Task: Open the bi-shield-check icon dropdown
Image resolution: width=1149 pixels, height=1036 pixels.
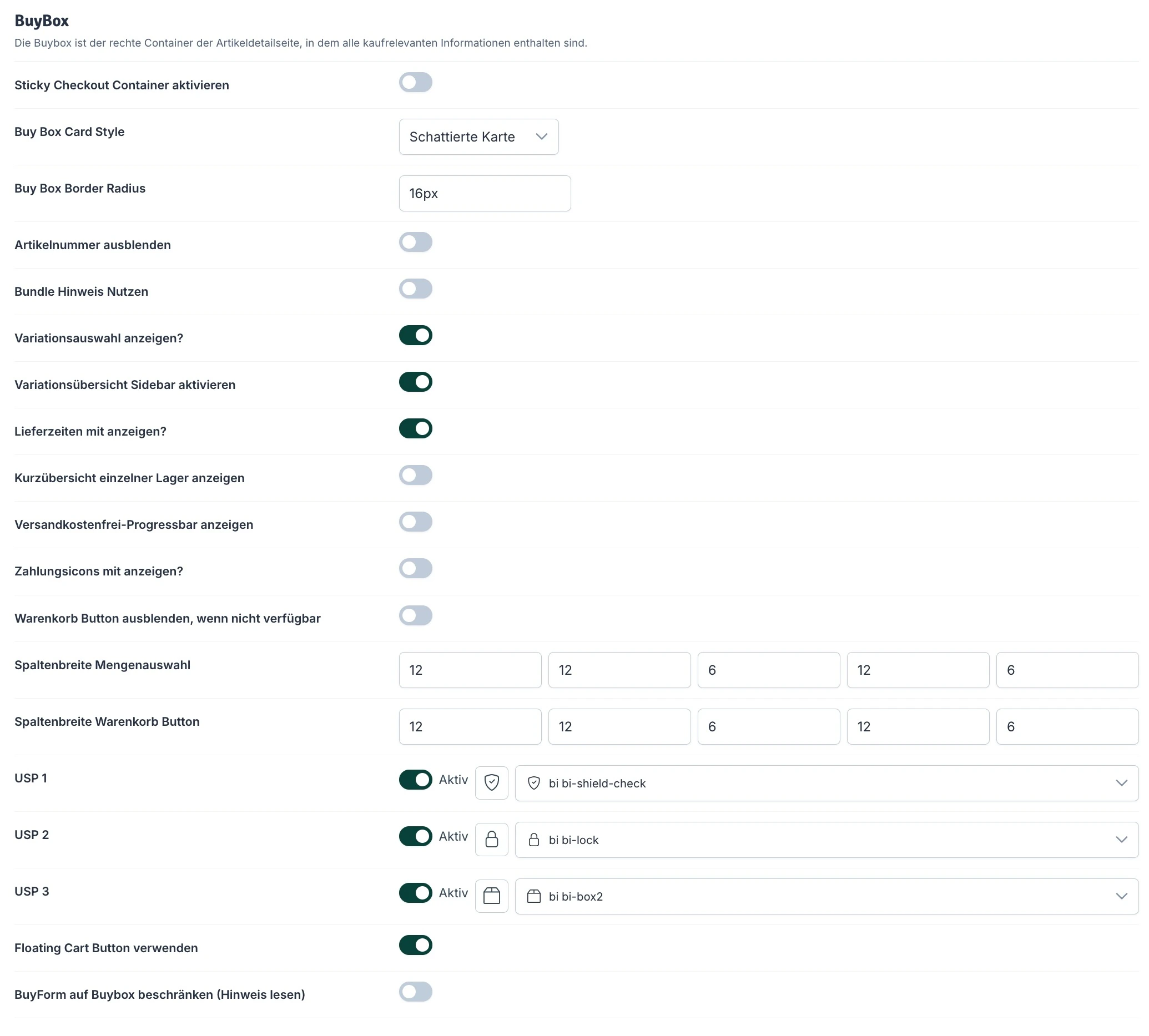Action: click(x=825, y=783)
